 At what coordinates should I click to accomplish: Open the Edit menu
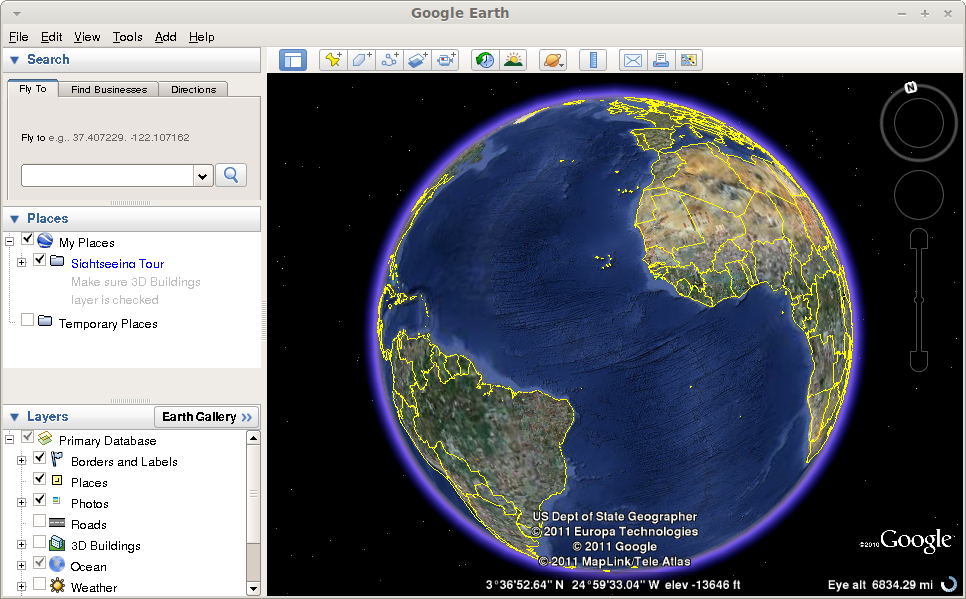[x=51, y=37]
